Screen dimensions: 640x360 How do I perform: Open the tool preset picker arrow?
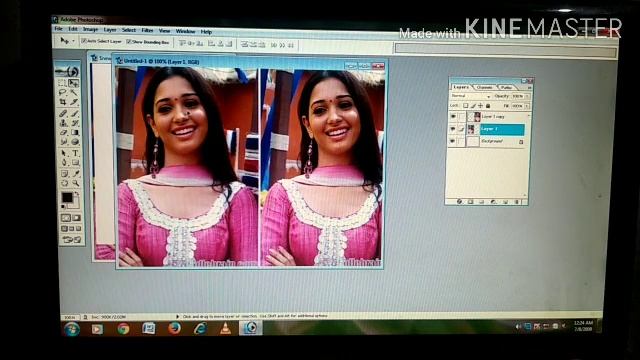(x=73, y=41)
